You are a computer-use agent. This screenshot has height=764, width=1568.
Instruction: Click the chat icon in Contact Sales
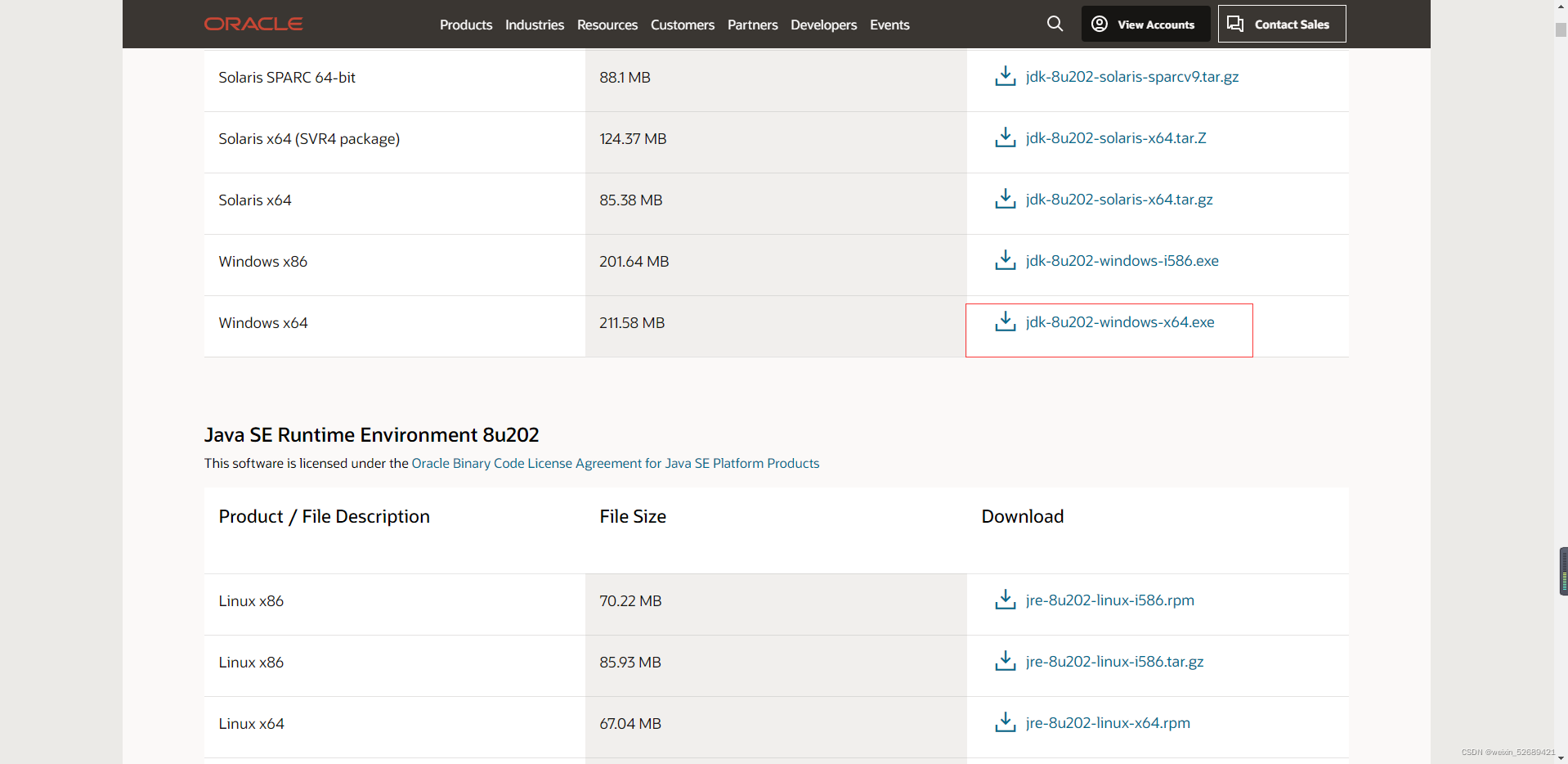[1235, 24]
